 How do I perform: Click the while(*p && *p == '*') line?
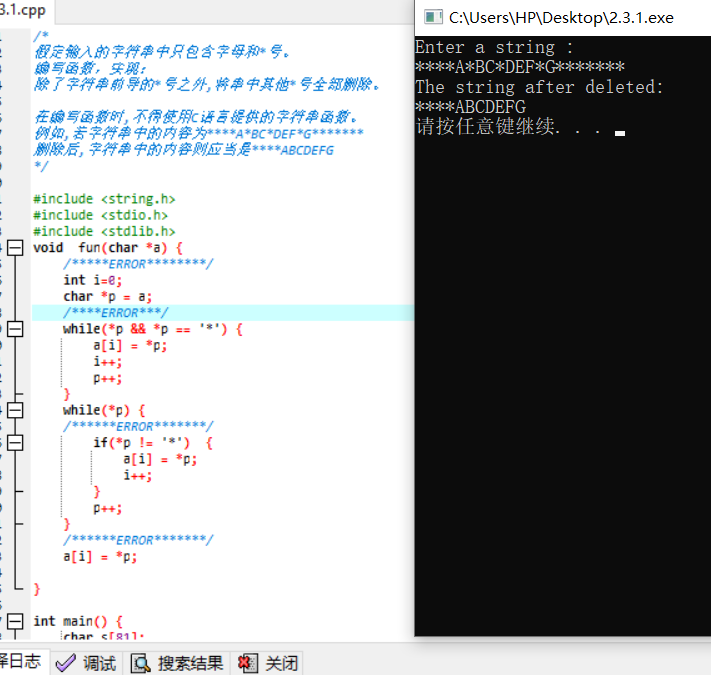point(153,329)
